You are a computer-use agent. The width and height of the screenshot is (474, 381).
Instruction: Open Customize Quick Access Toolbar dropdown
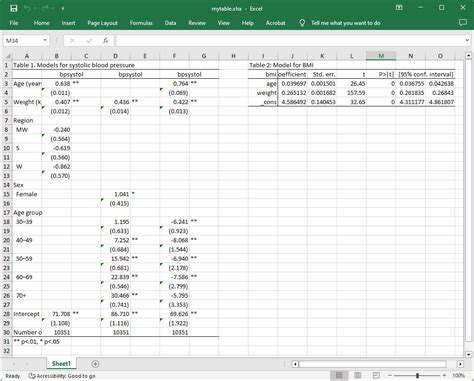(x=62, y=8)
